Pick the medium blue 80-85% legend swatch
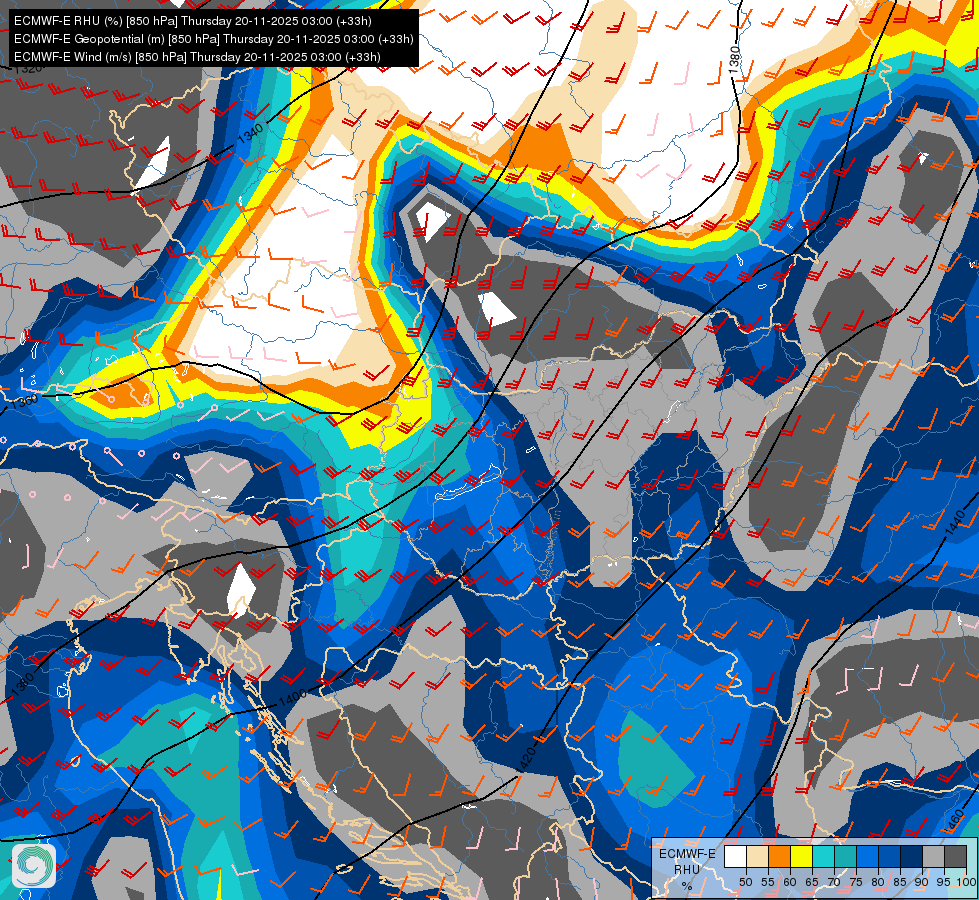 tap(890, 856)
